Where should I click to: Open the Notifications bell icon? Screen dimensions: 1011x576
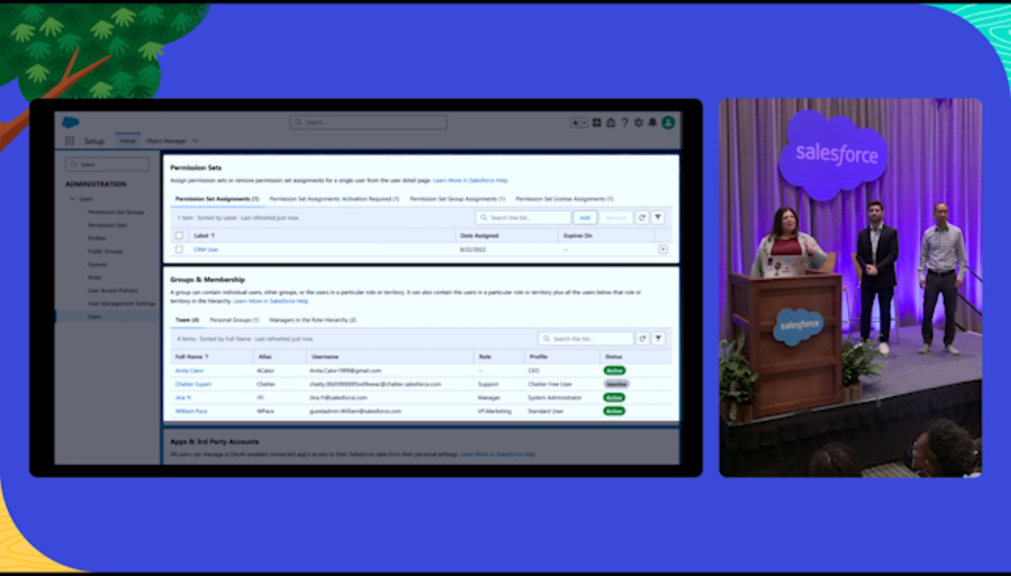pos(653,123)
